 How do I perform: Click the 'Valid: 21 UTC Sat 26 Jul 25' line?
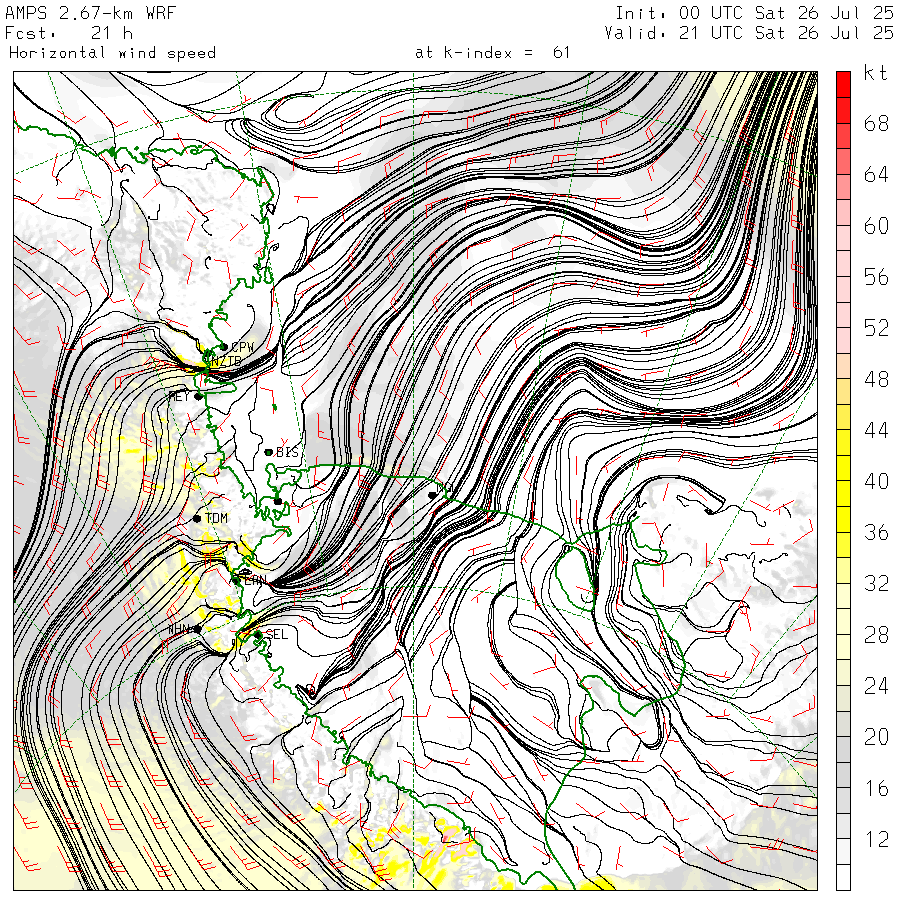748,33
